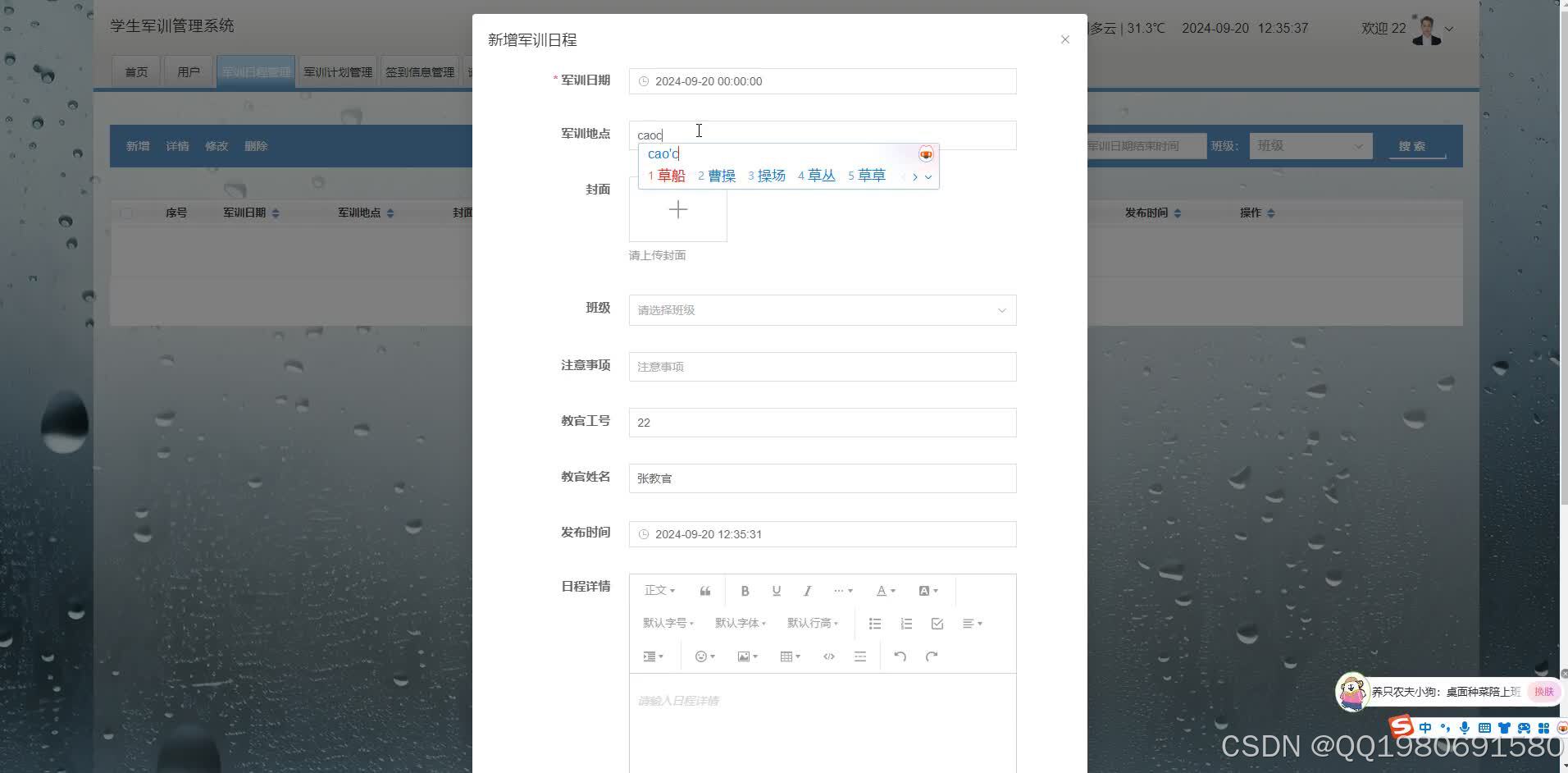The height and width of the screenshot is (773, 1568).
Task: Open the code view icon in editor
Action: coord(828,656)
